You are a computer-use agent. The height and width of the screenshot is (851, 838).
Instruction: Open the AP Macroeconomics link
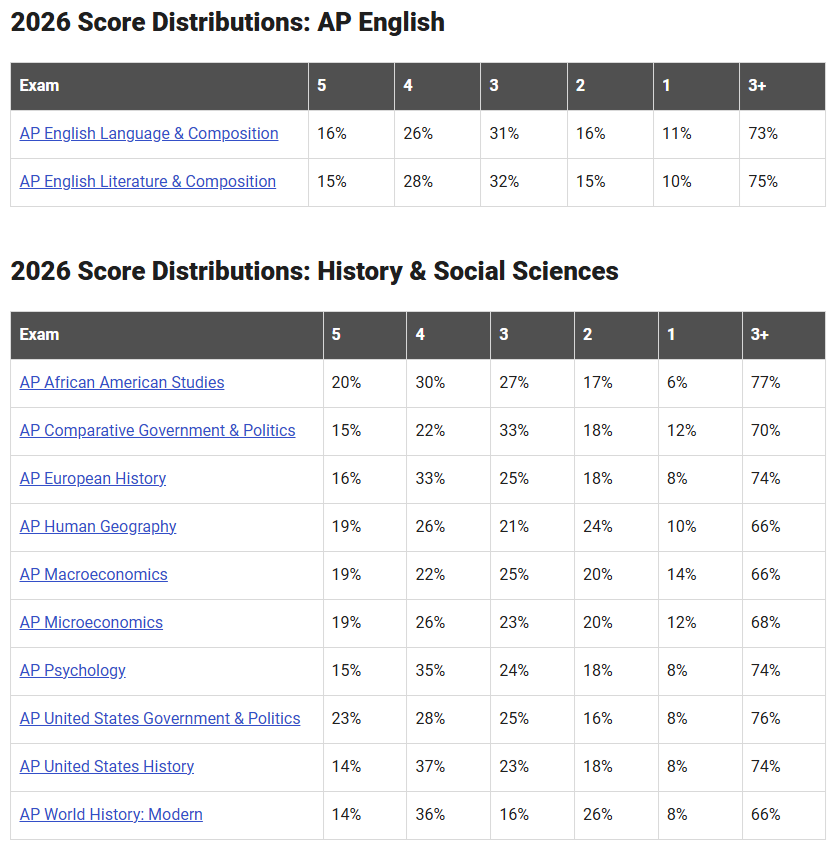[x=93, y=574]
